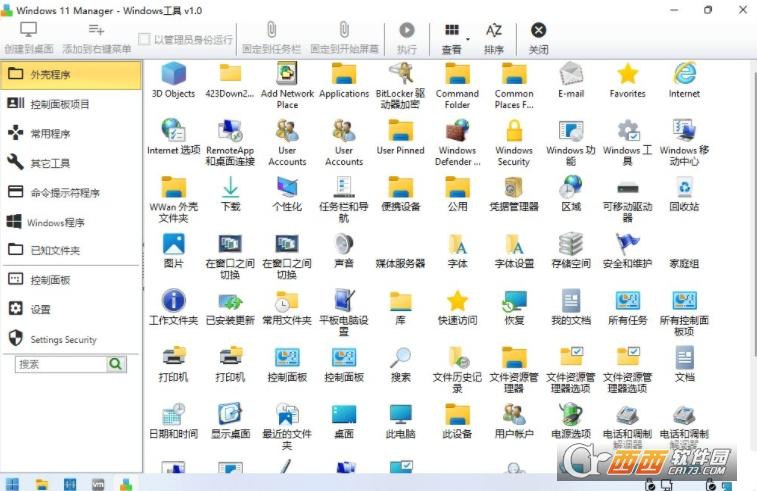Open the E-mail shell item

[571, 80]
